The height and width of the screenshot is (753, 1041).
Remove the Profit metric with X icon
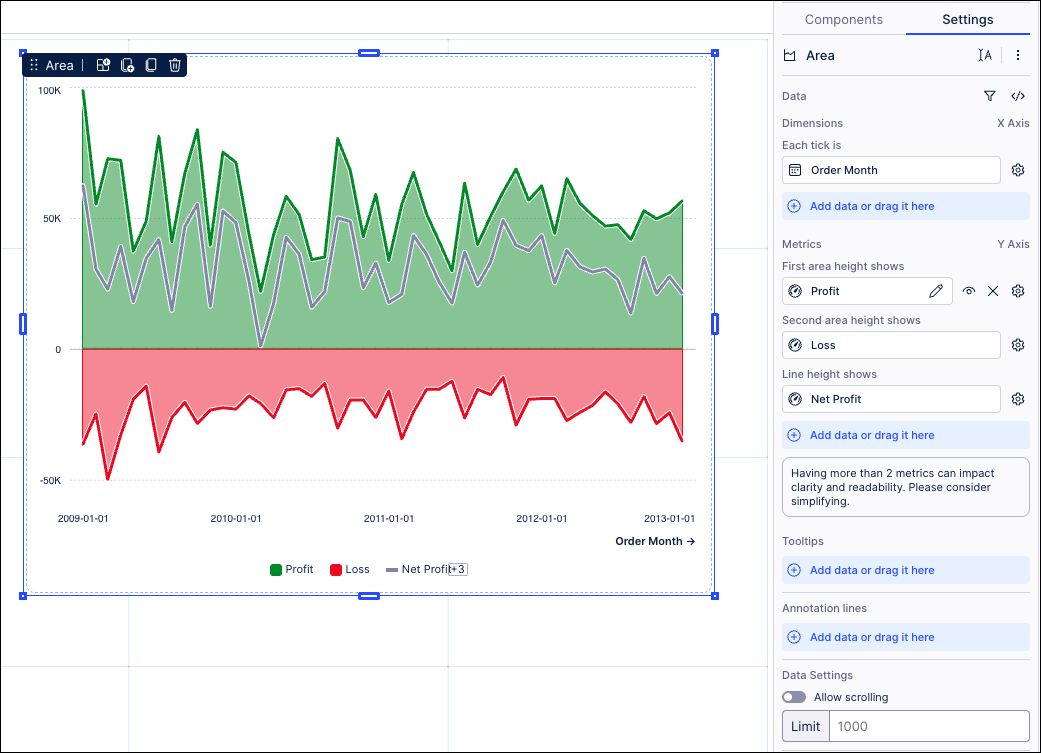click(x=993, y=291)
